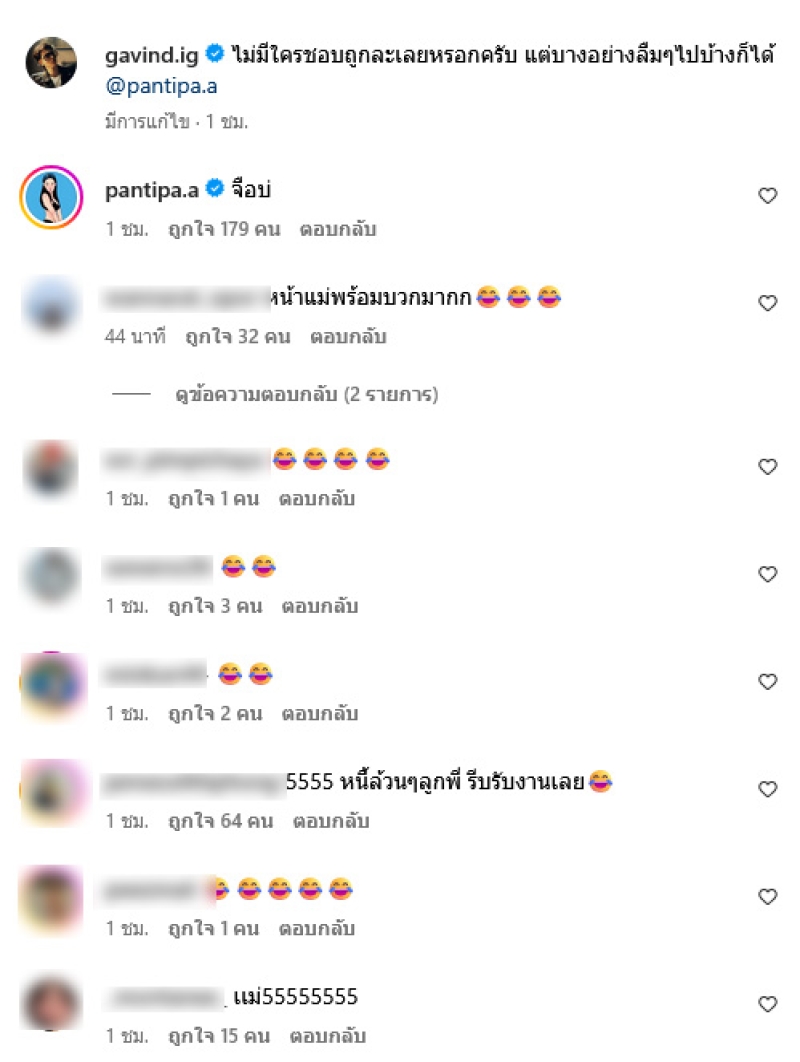This screenshot has height=1062, width=800.
Task: Tap heart on the five laughing emojis comment
Action: [767, 897]
